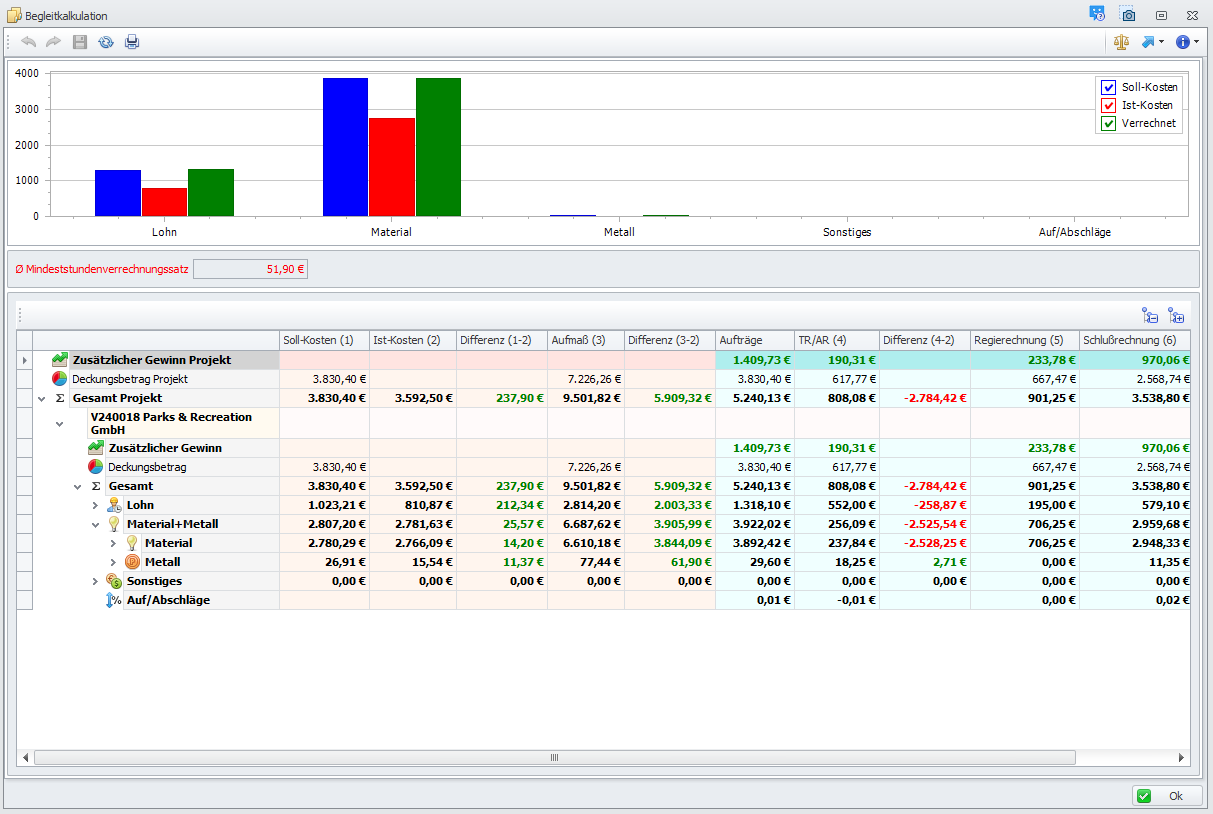Screen dimensions: 1213x814
Task: Click the camera screenshot icon in title bar
Action: pyautogui.click(x=1128, y=15)
